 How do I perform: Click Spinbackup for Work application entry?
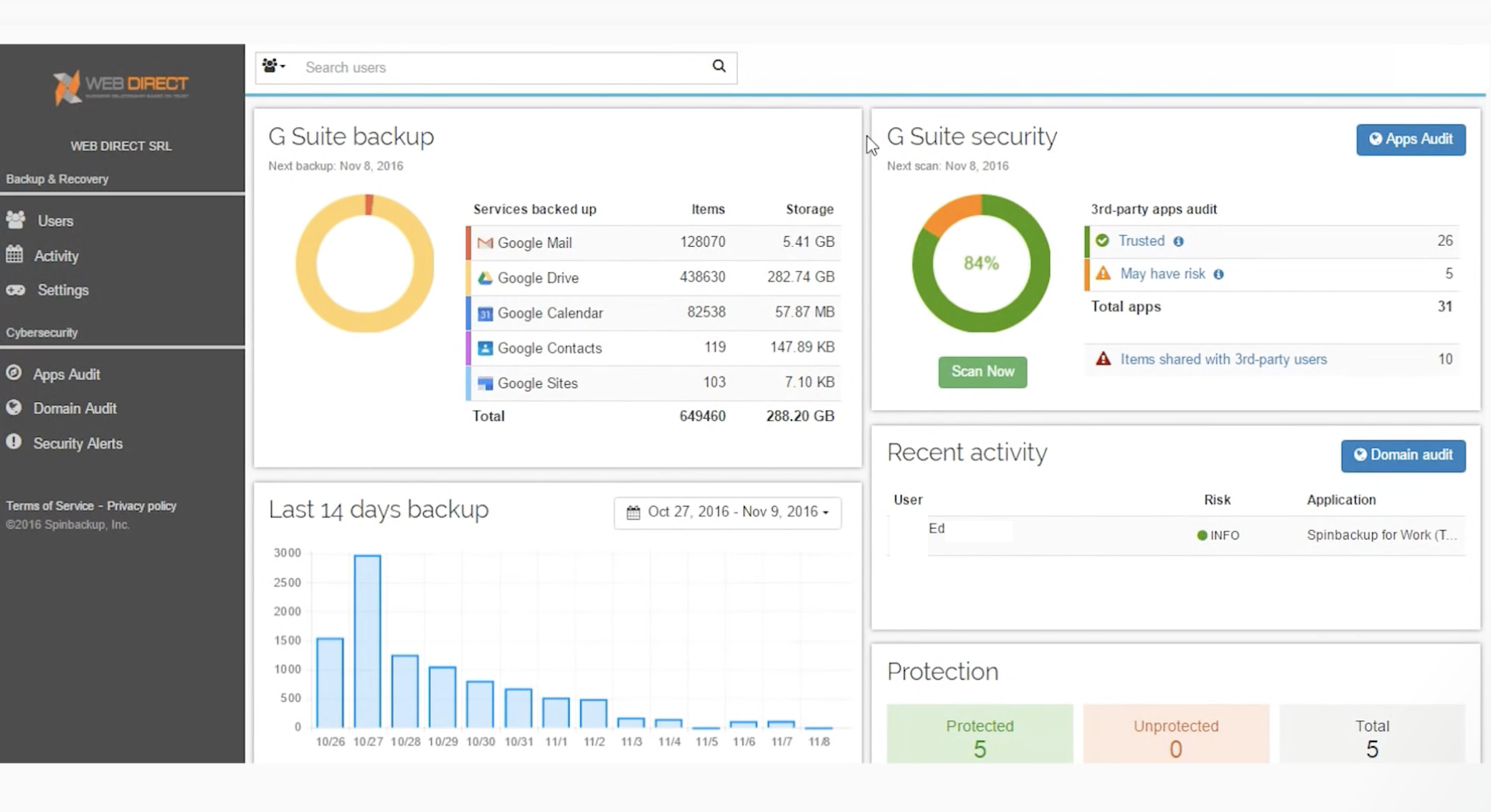[x=1382, y=536]
